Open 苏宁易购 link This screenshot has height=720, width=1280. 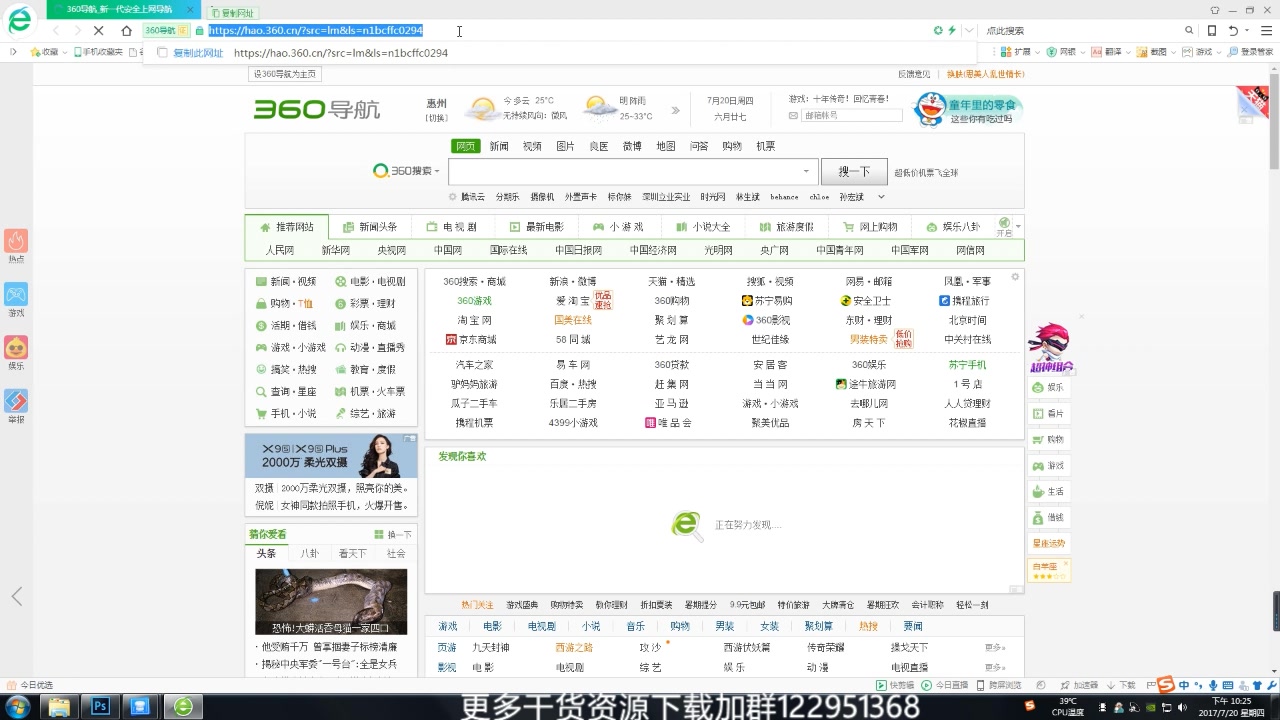pyautogui.click(x=767, y=301)
